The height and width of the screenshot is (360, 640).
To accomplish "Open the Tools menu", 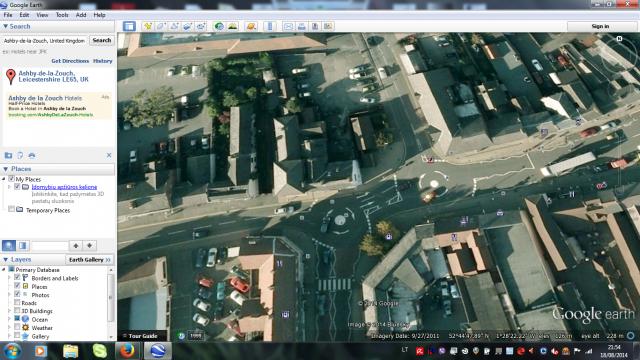I will point(62,15).
